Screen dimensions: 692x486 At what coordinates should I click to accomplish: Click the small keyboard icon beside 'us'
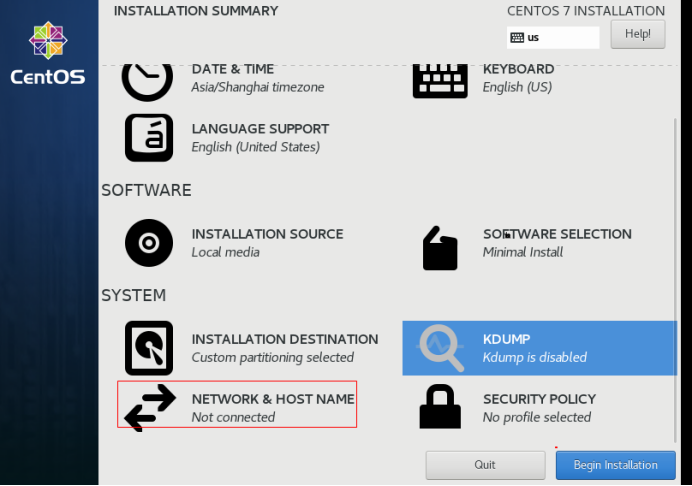tap(517, 38)
